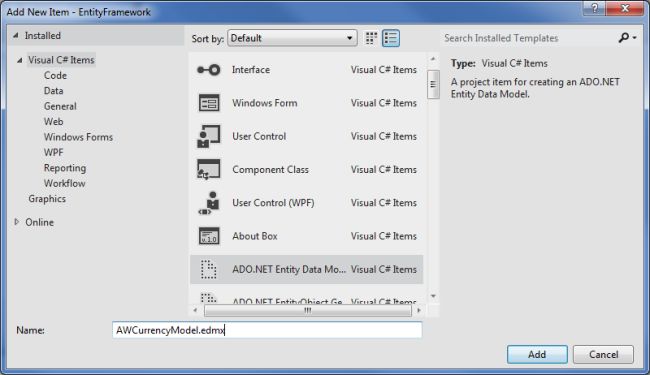
Task: Click the horizontal scroll right arrow
Action: click(x=419, y=310)
